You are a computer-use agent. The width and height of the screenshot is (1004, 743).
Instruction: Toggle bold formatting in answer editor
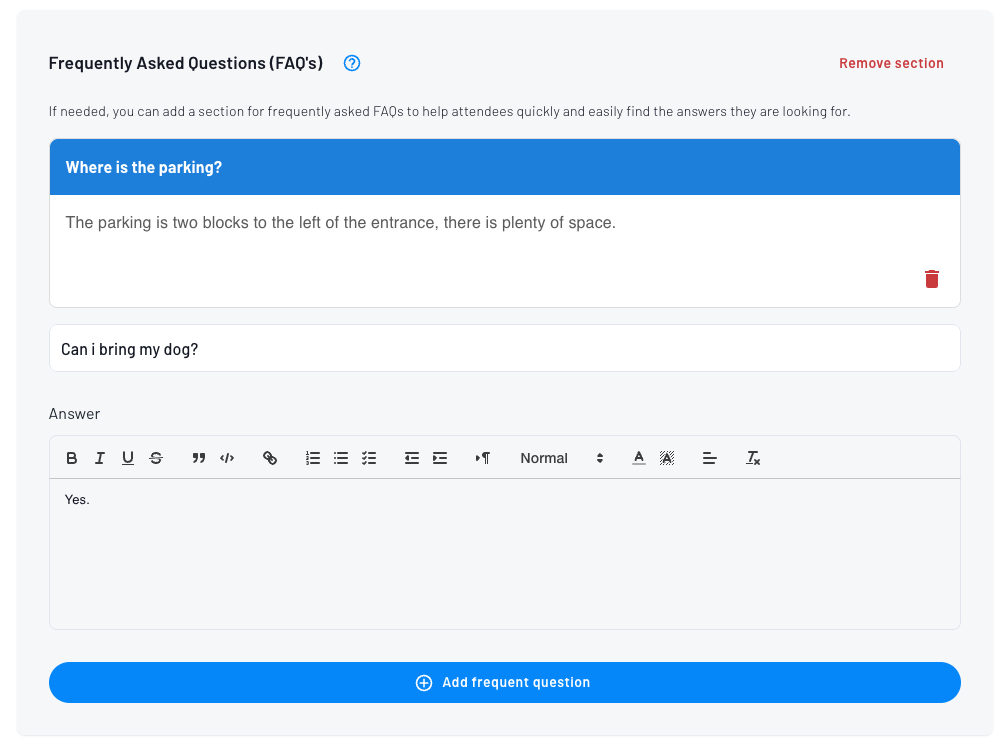click(x=72, y=458)
